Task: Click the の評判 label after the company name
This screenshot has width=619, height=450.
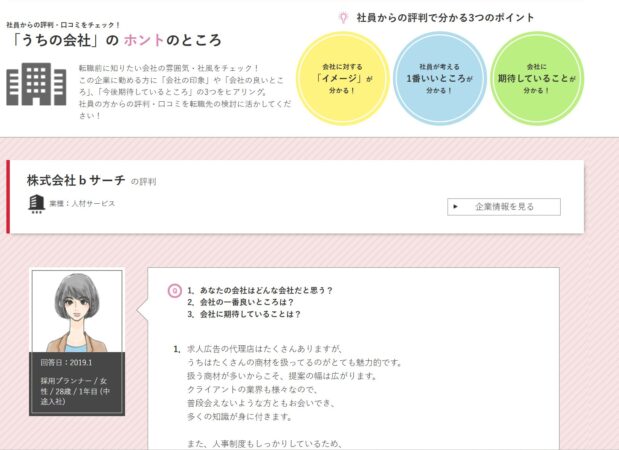Action: click(144, 182)
